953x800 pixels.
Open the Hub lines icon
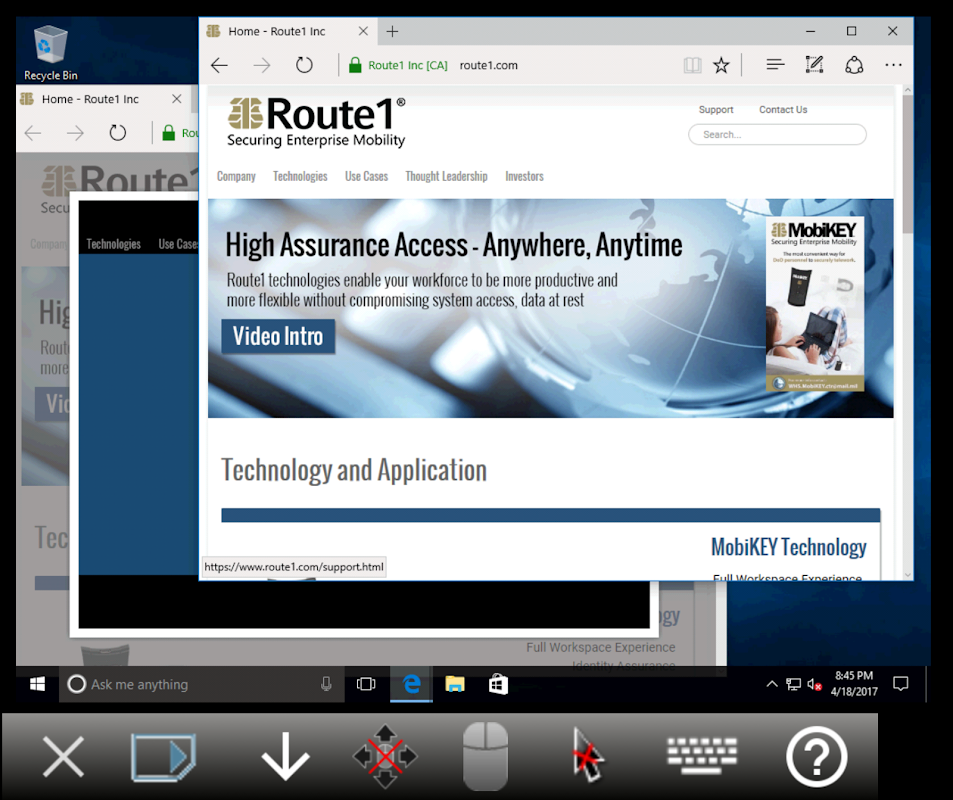775,64
